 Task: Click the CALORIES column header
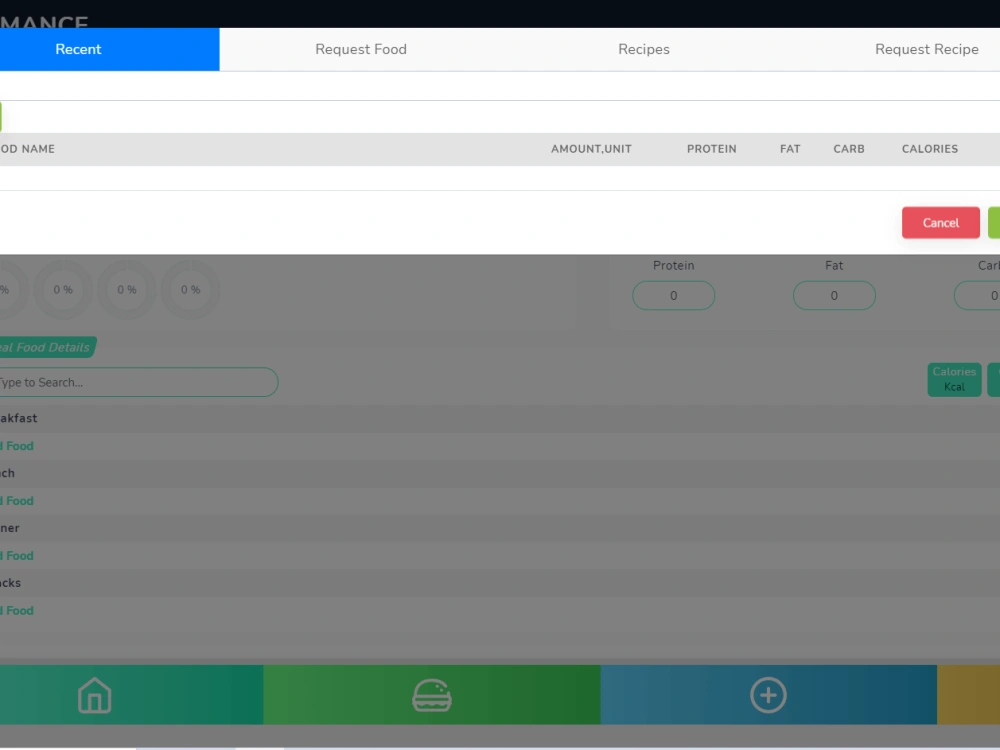click(930, 149)
